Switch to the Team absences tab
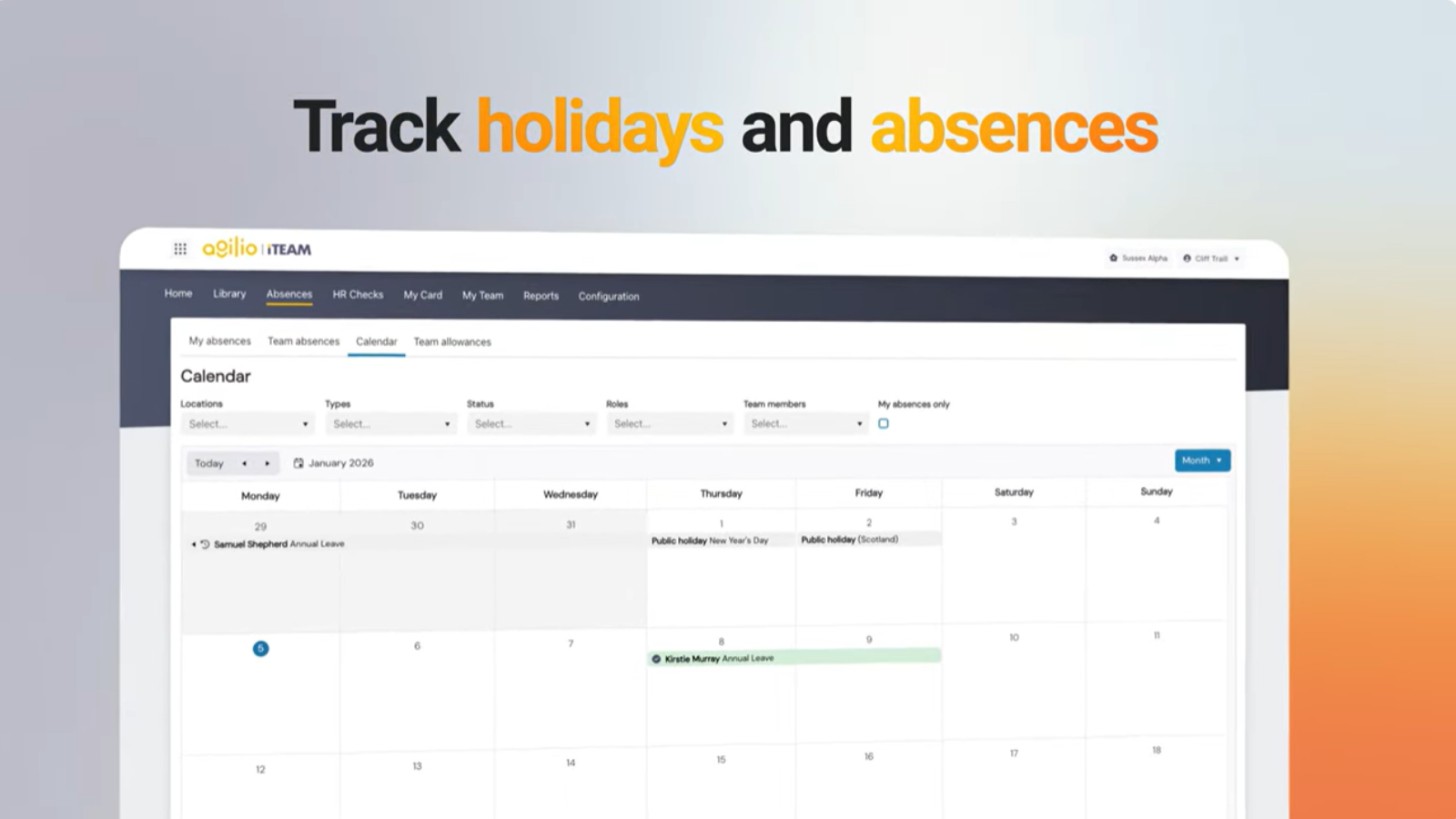Screen dimensions: 1456x819 [x=303, y=341]
